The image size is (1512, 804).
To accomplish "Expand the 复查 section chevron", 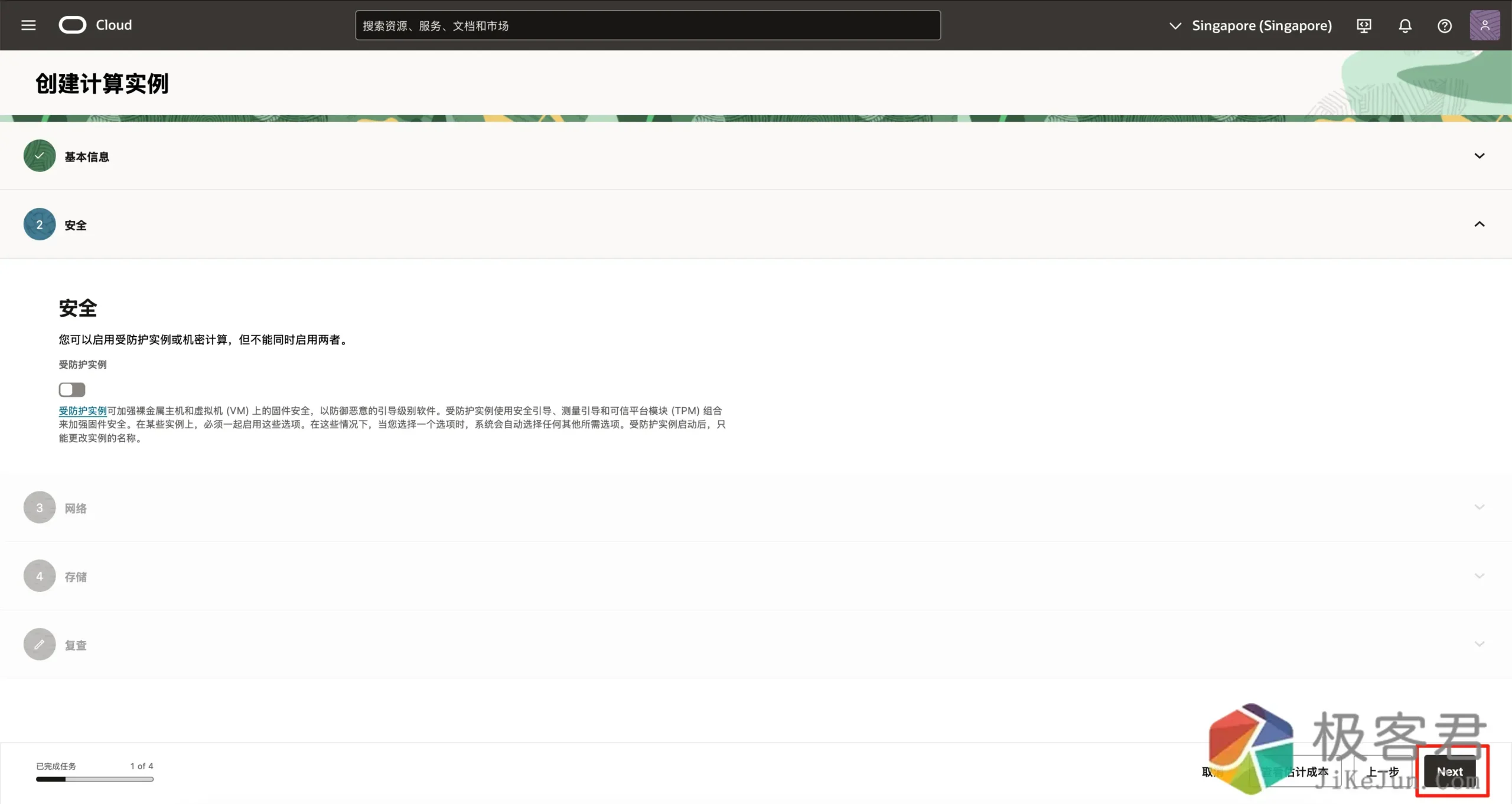I will coord(1480,644).
